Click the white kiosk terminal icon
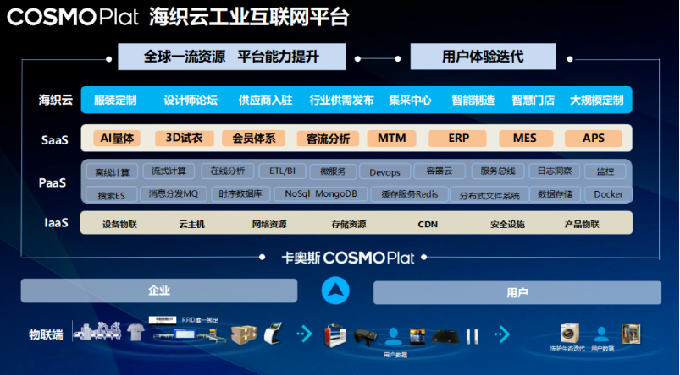Image resolution: width=680 pixels, height=375 pixels. pyautogui.click(x=273, y=333)
